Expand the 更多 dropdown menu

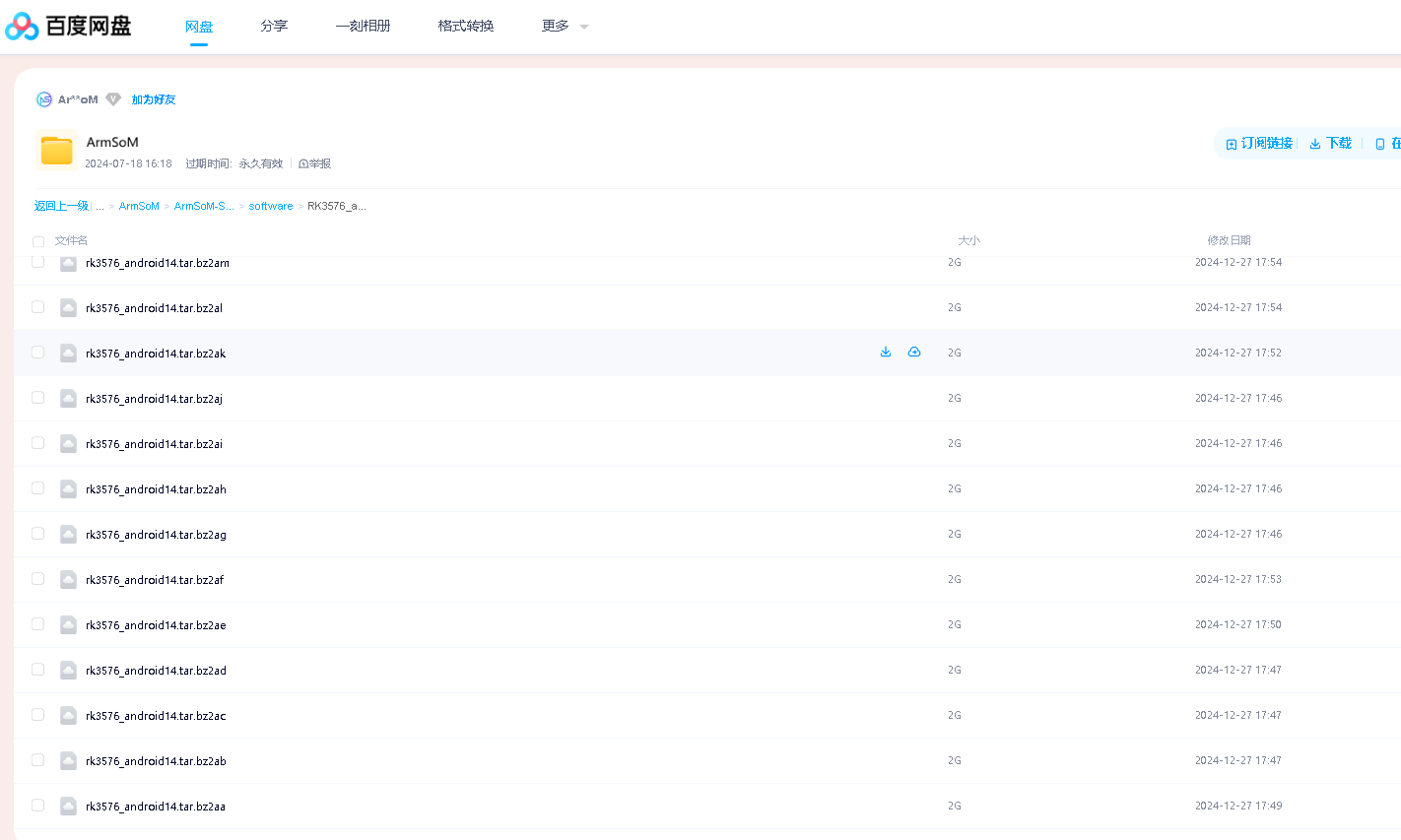pos(564,26)
